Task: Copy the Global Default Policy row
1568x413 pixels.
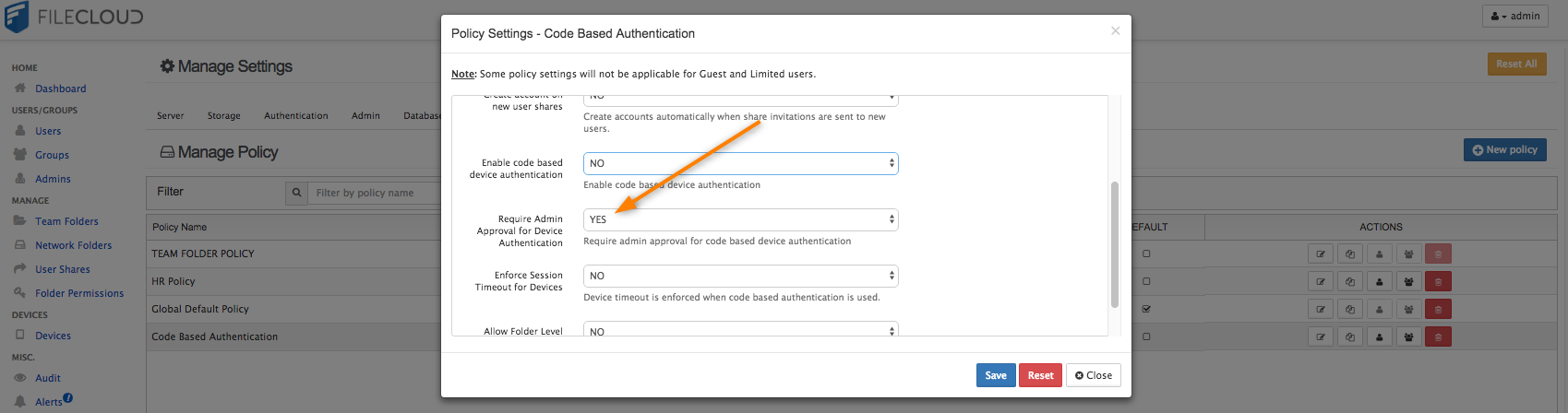Action: [x=1350, y=310]
